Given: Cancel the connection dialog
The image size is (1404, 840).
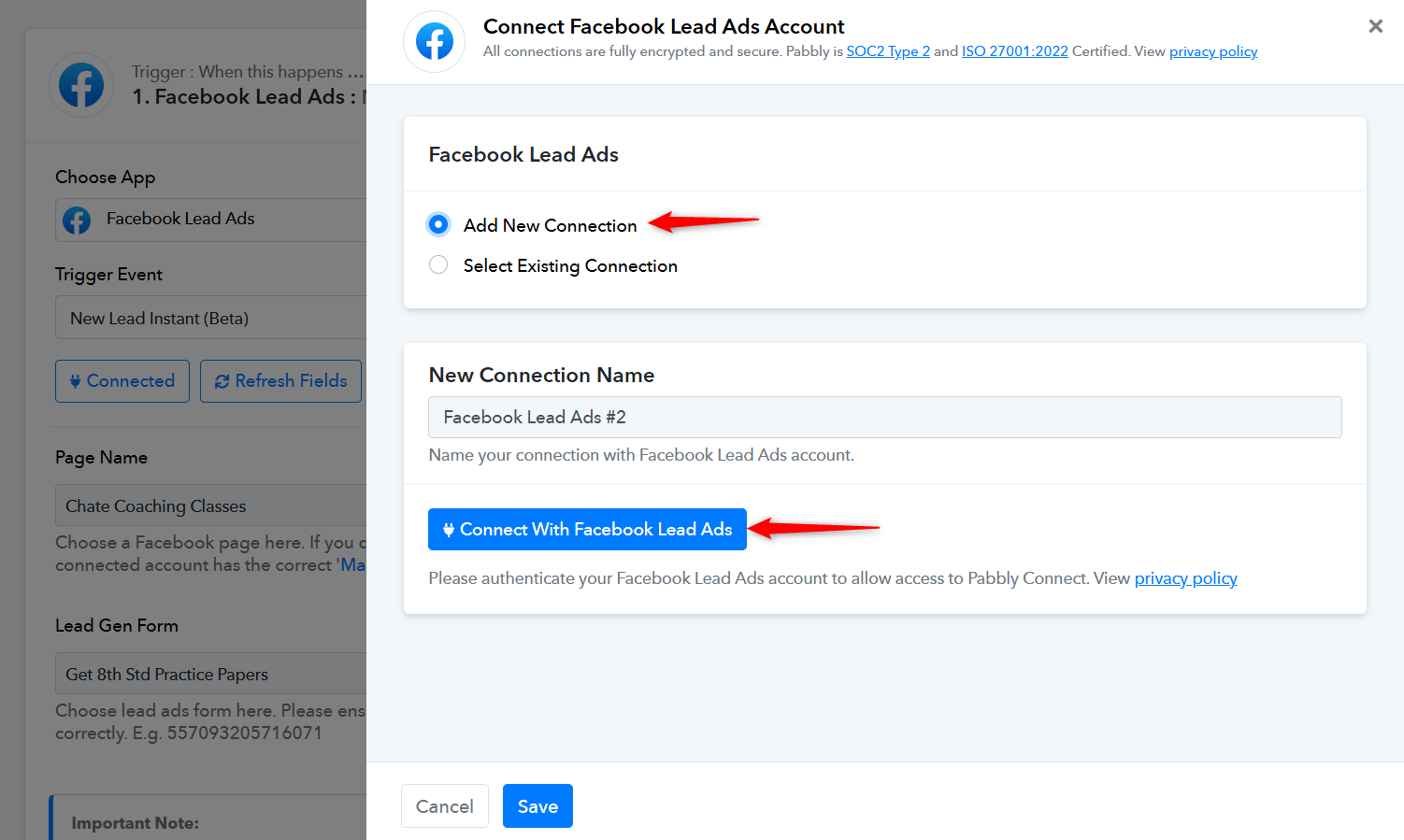Looking at the screenshot, I should [x=445, y=805].
